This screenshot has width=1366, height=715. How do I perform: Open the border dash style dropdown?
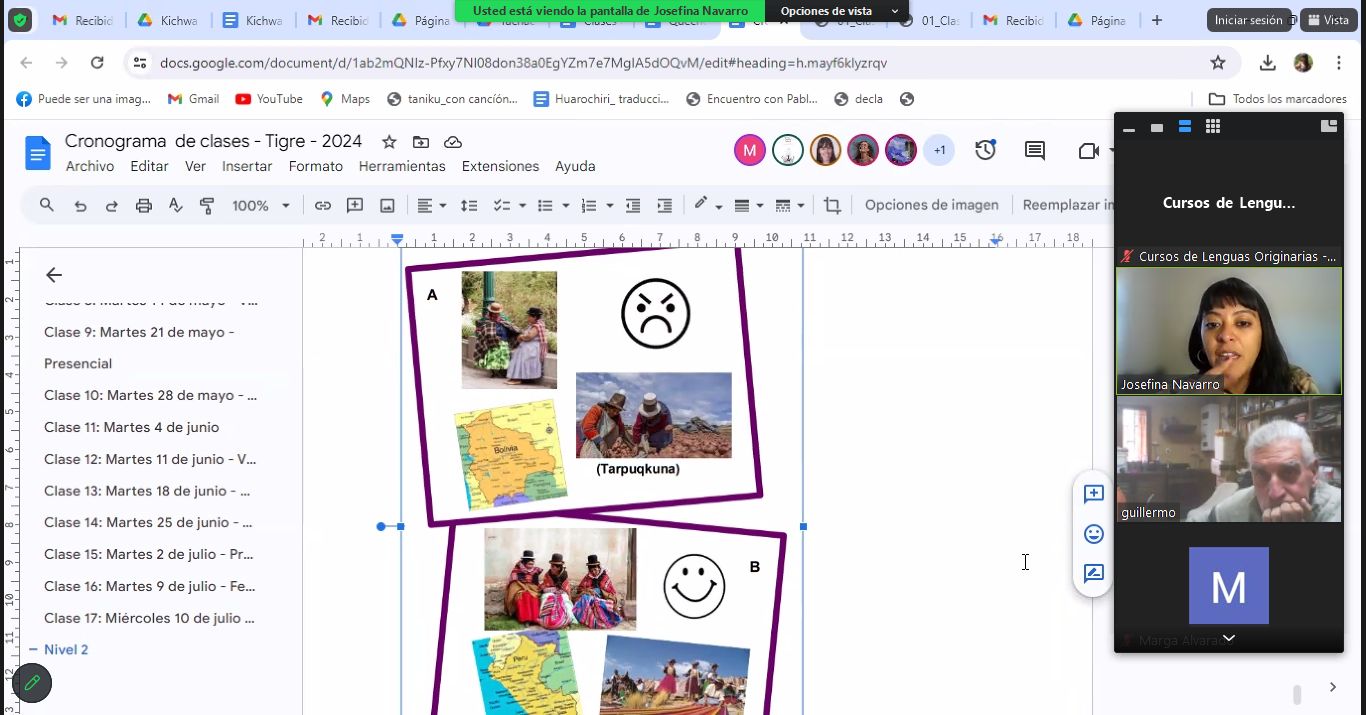coord(790,205)
